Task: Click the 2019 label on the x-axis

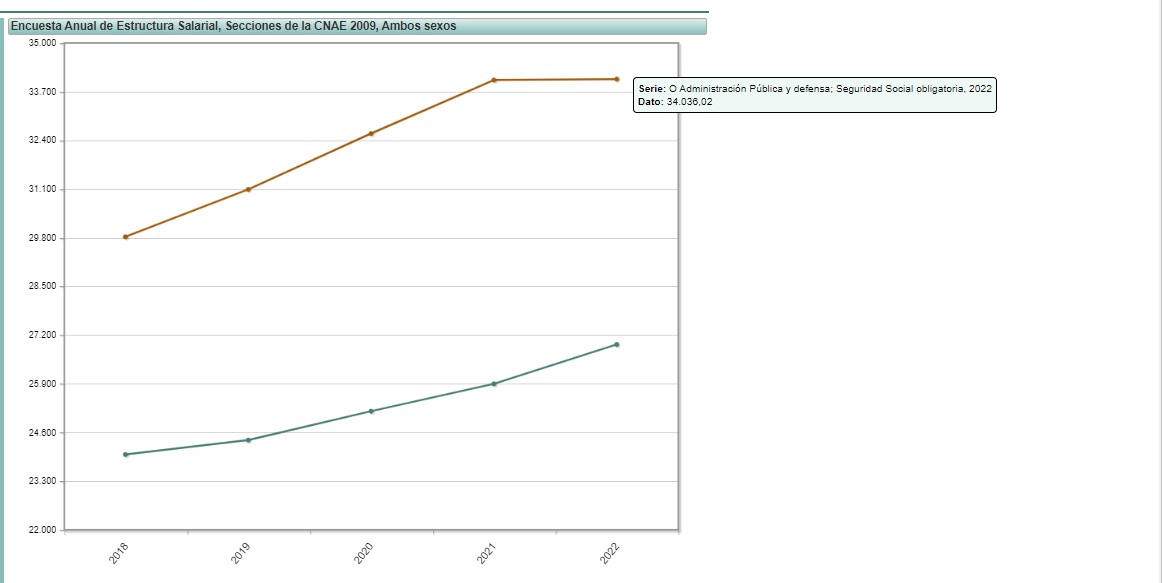Action: [241, 554]
